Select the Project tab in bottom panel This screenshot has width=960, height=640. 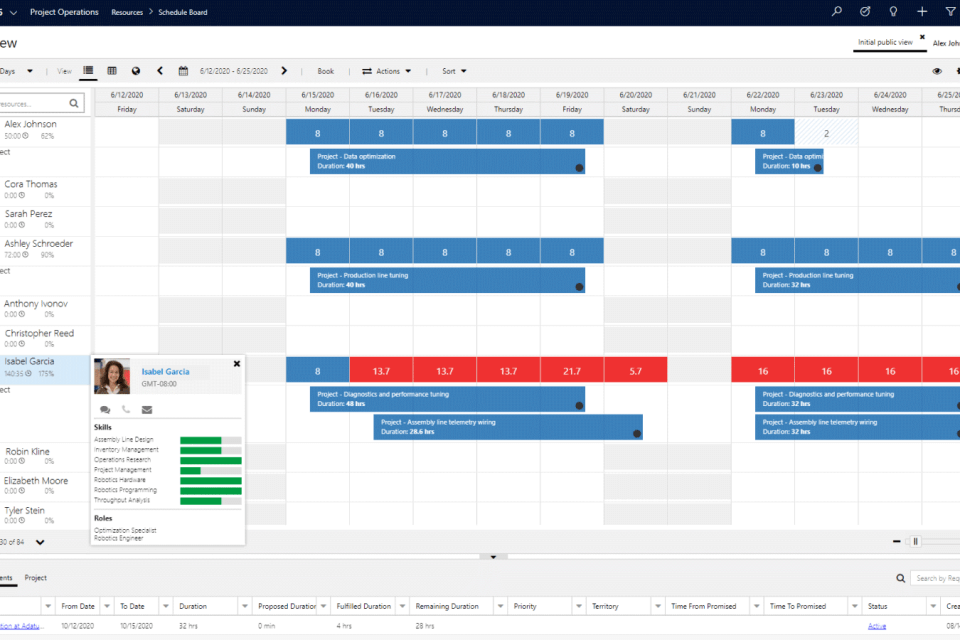(x=35, y=578)
